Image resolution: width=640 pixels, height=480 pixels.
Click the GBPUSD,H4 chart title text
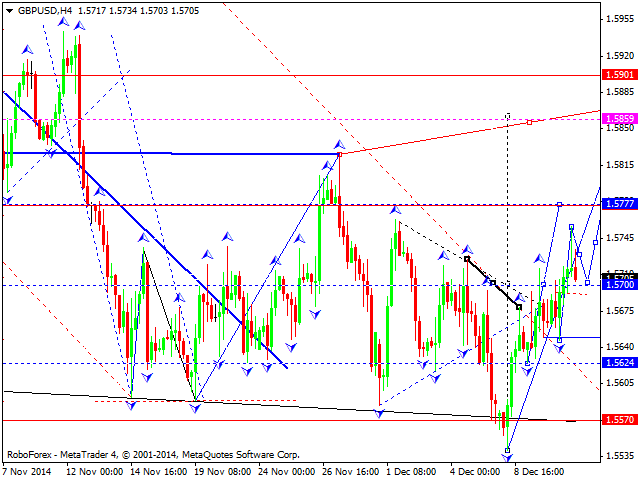pyautogui.click(x=44, y=9)
